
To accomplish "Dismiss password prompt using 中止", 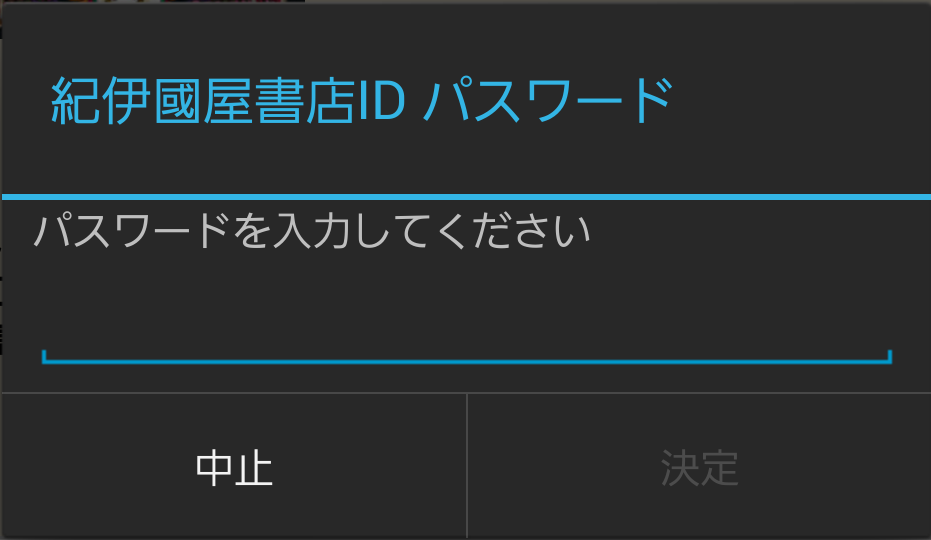I will coord(234,466).
